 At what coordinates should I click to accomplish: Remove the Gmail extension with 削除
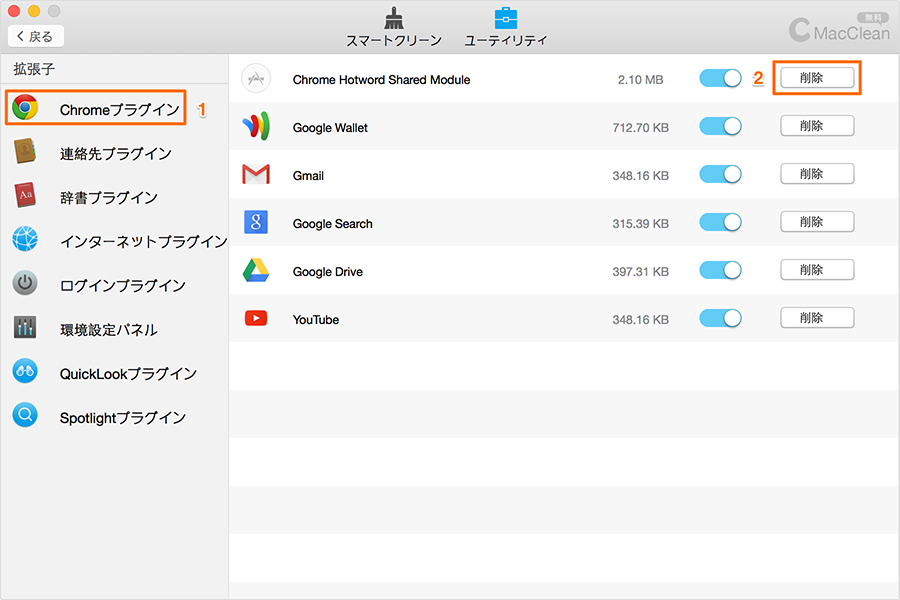pyautogui.click(x=817, y=173)
